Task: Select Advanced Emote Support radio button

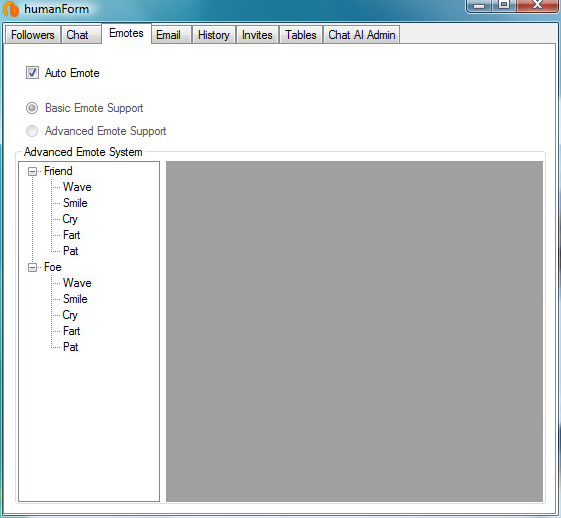Action: pyautogui.click(x=32, y=131)
